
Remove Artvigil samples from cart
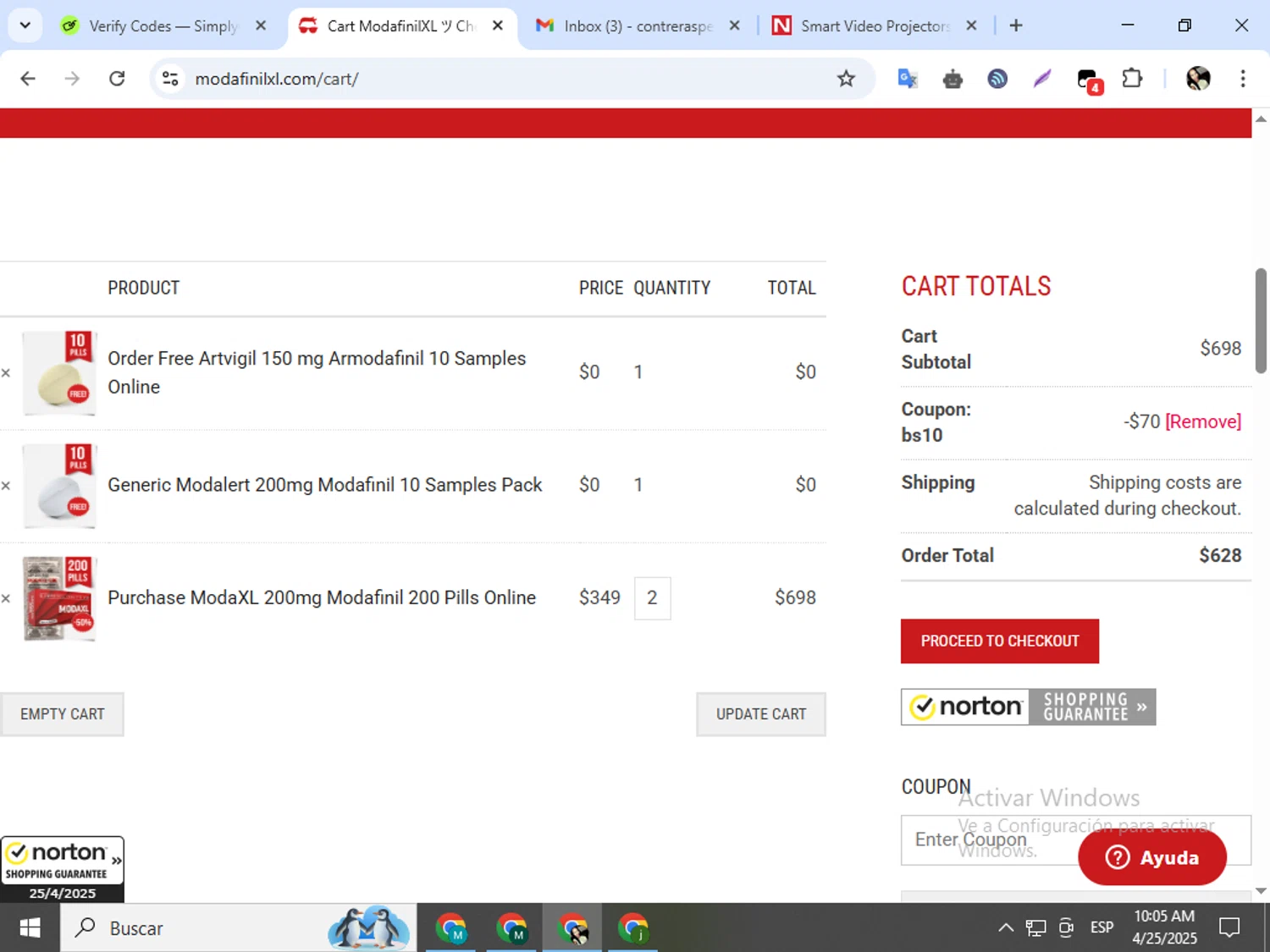click(6, 373)
